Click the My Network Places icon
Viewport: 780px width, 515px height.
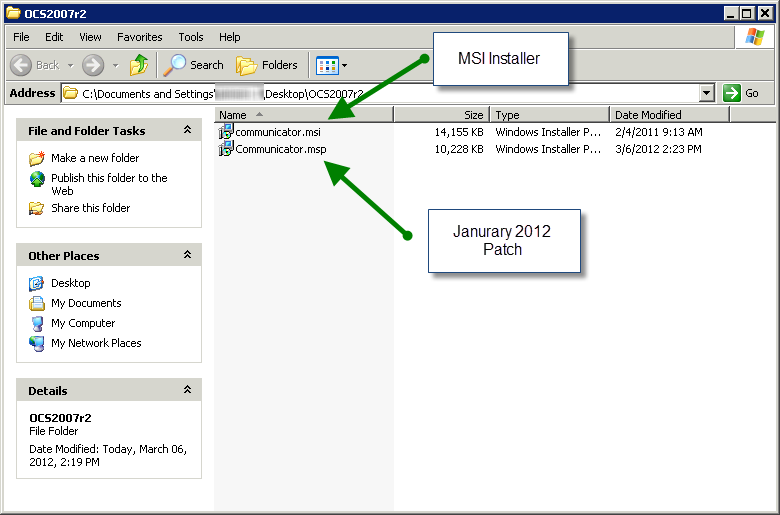(x=36, y=343)
